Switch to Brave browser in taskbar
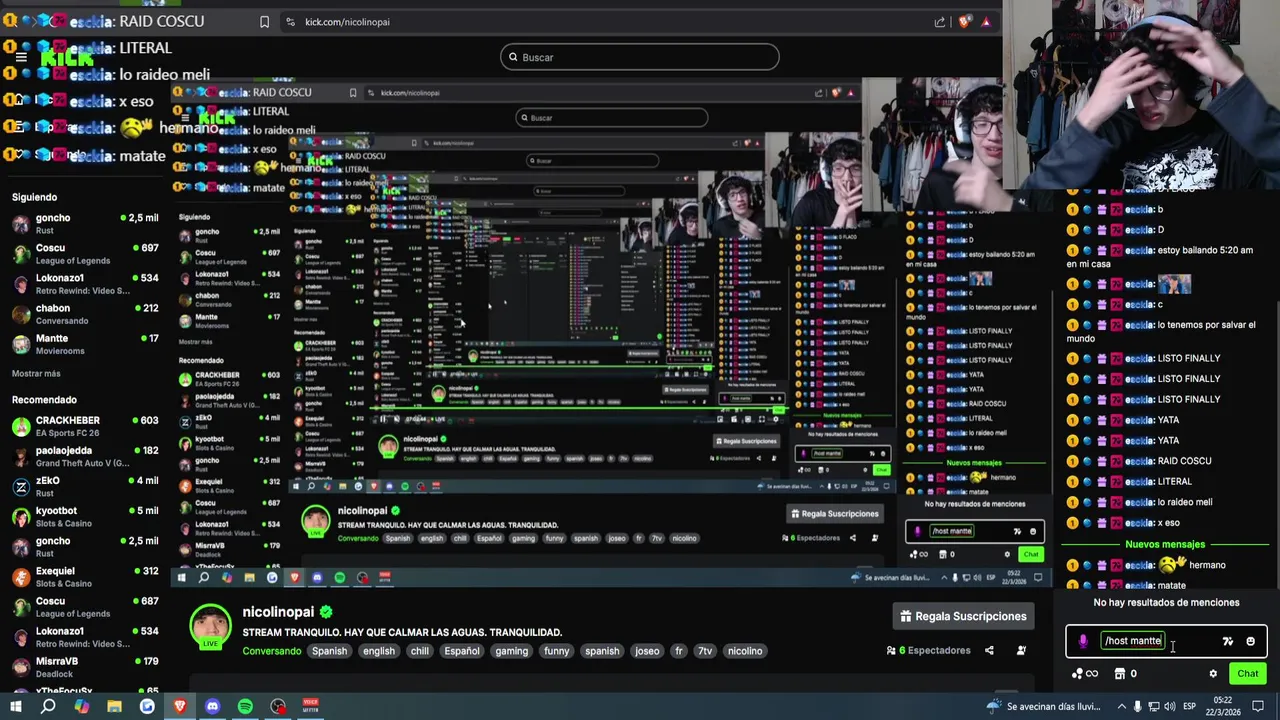Screen dimensions: 1280x720 [x=180, y=706]
